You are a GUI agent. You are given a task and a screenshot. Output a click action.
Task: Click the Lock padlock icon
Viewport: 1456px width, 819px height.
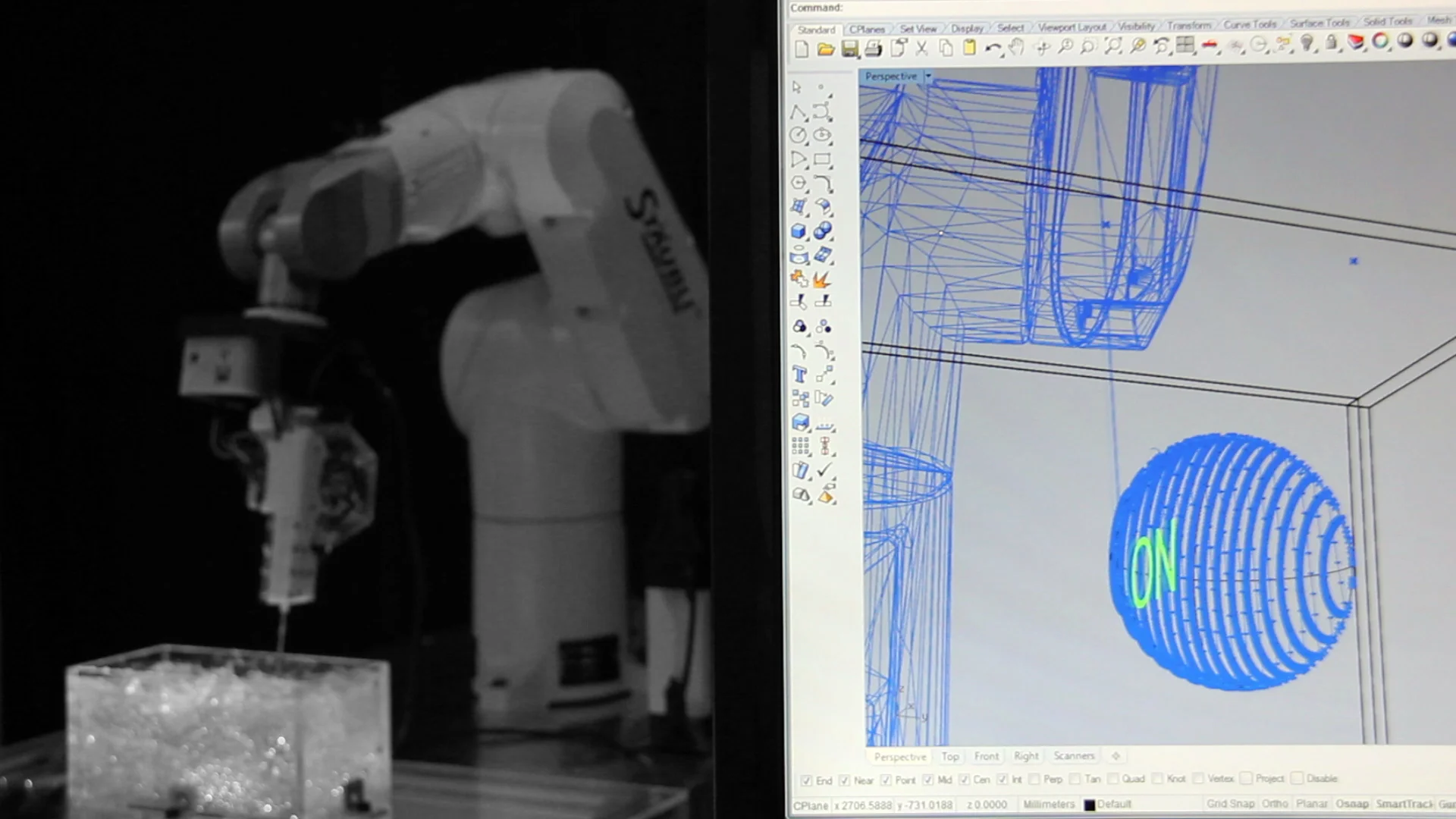[1332, 43]
